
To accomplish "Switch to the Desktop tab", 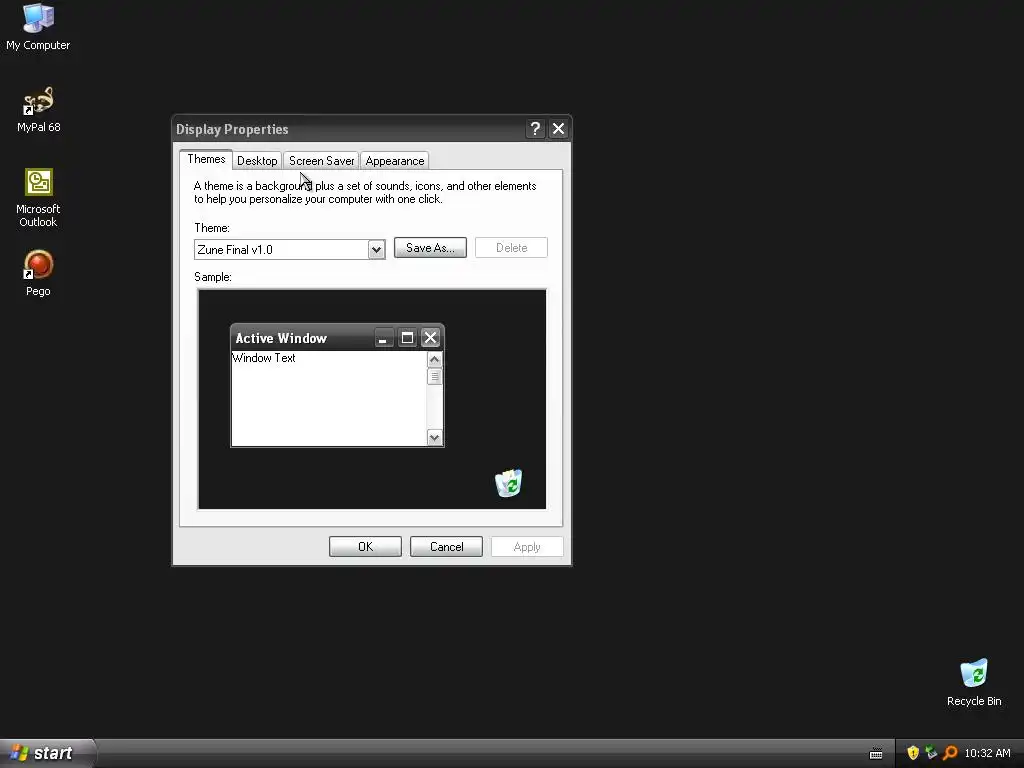I will [x=257, y=161].
